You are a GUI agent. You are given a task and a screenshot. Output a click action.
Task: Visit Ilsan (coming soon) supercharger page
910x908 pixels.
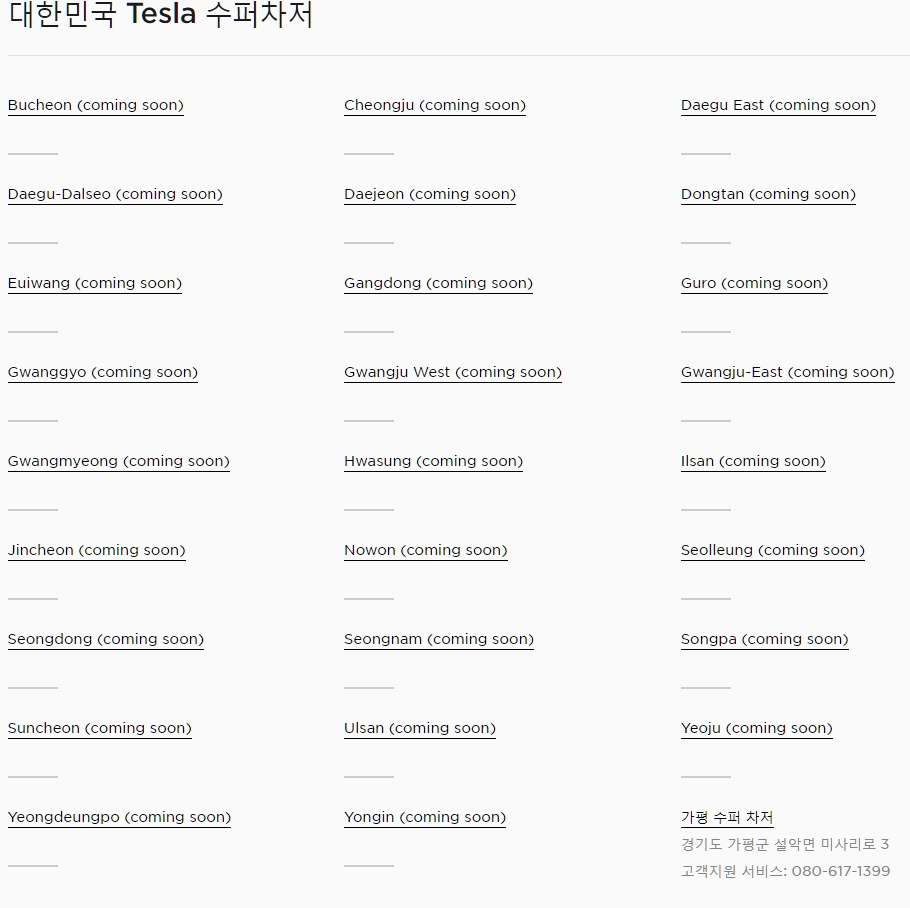pyautogui.click(x=753, y=462)
